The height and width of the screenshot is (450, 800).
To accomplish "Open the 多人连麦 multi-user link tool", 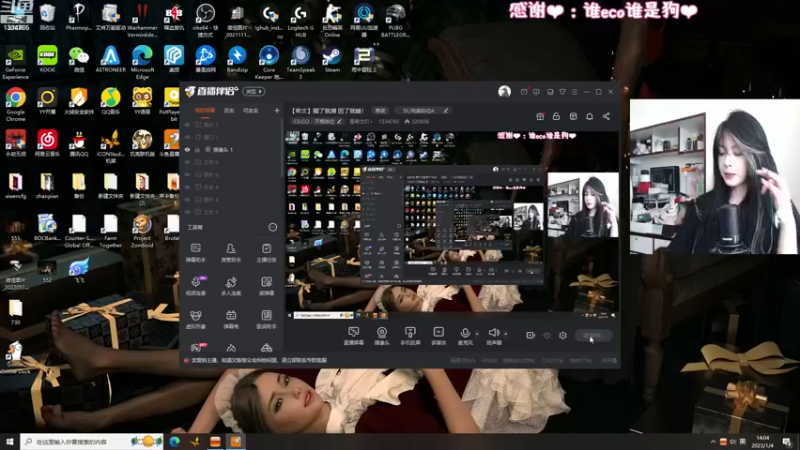I will click(231, 286).
